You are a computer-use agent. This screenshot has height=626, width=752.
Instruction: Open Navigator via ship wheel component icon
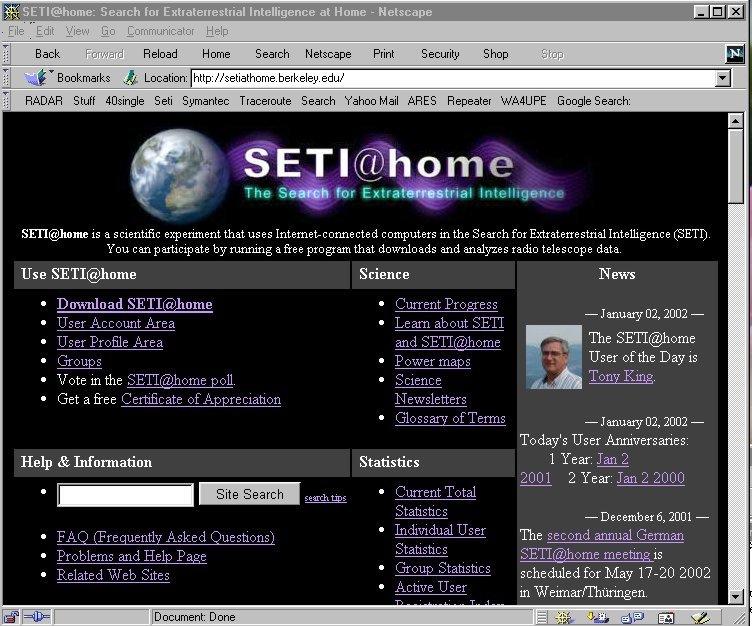[x=564, y=617]
